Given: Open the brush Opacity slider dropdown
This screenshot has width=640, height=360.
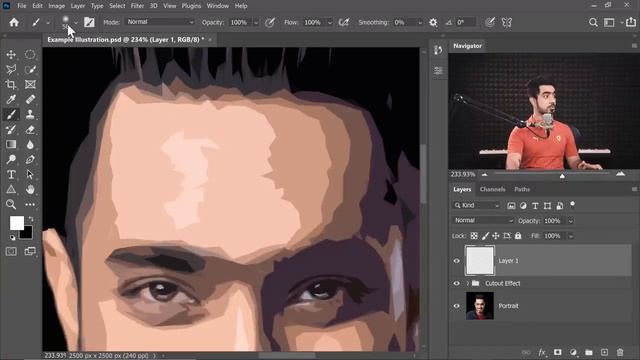Looking at the screenshot, I should click(256, 23).
